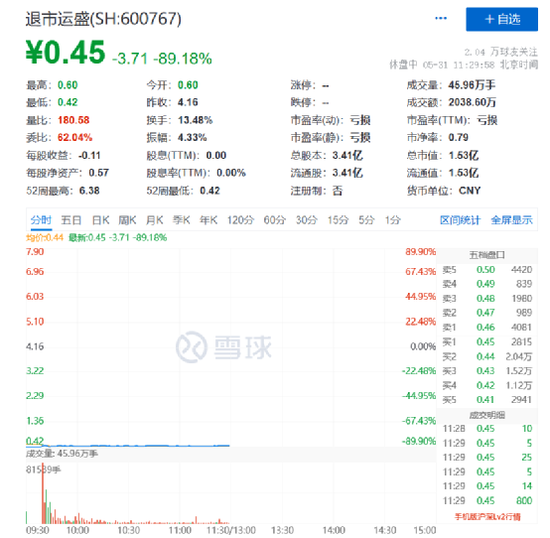Click the 成交量 value 45.96万手 in stats
This screenshot has height=538, width=550.
(x=472, y=85)
